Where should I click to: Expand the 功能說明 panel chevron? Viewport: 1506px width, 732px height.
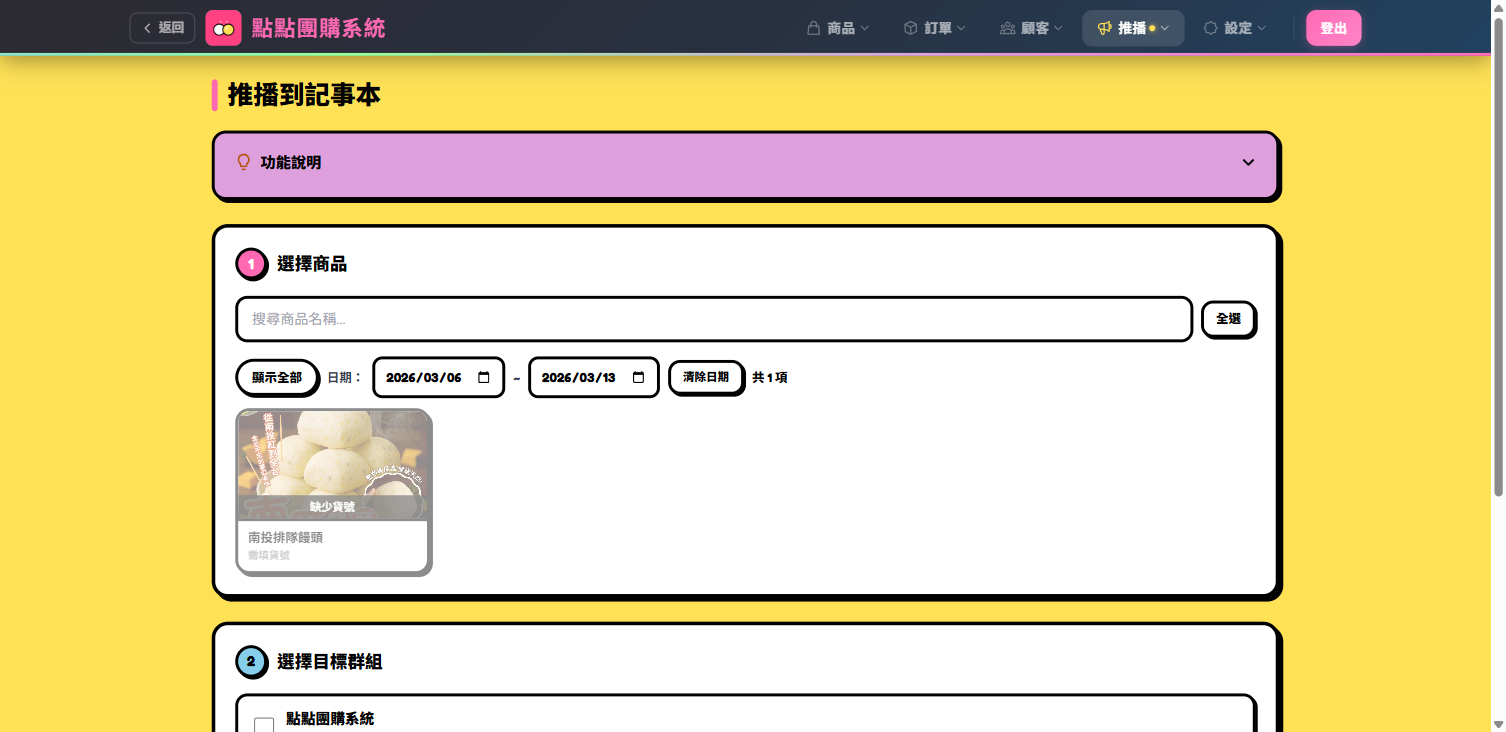pos(1248,162)
